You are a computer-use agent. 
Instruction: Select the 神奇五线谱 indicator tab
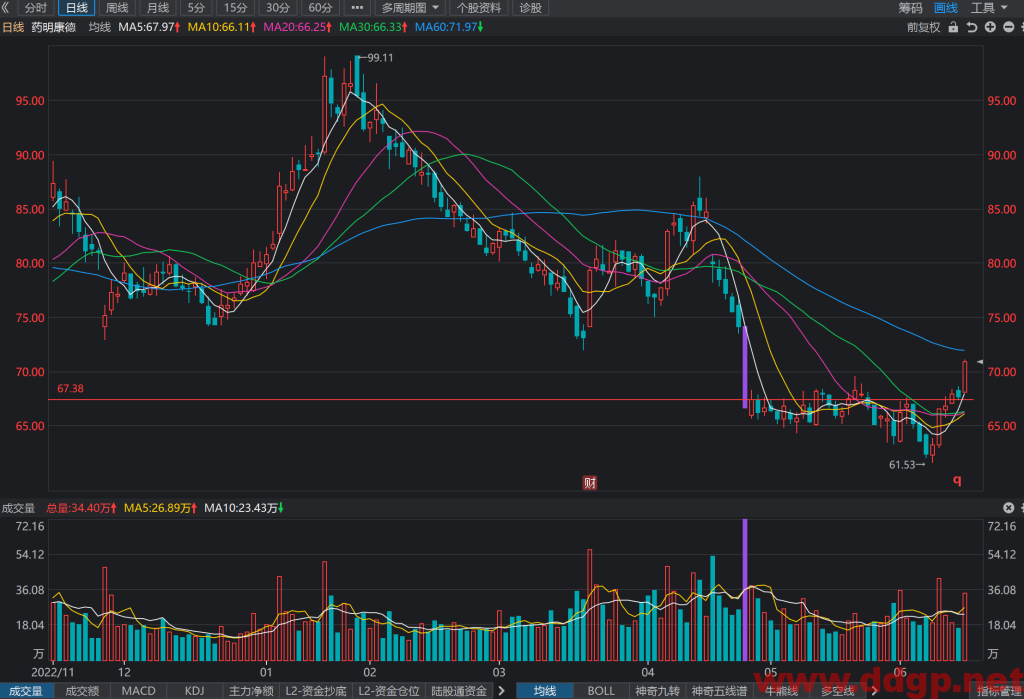pyautogui.click(x=719, y=691)
